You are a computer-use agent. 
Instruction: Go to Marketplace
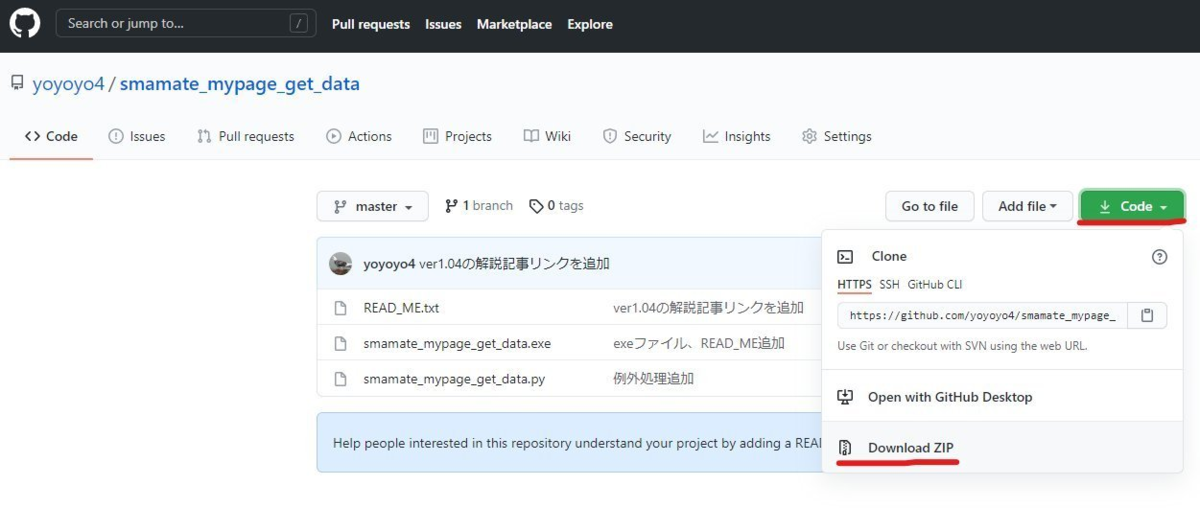tap(514, 24)
